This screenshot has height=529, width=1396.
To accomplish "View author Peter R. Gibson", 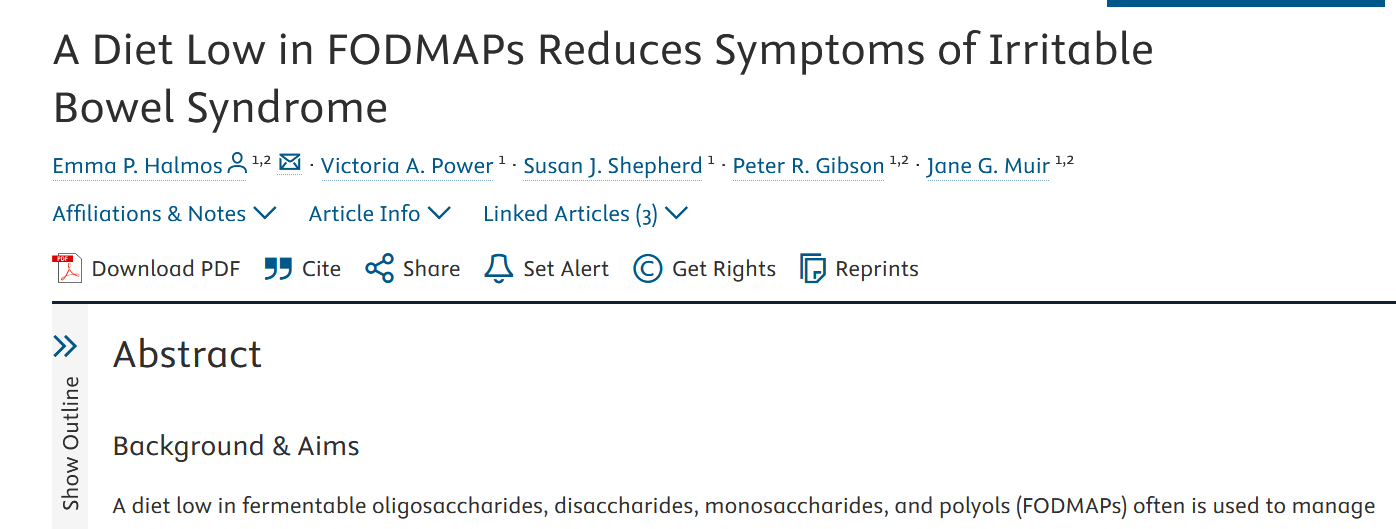I will (808, 166).
